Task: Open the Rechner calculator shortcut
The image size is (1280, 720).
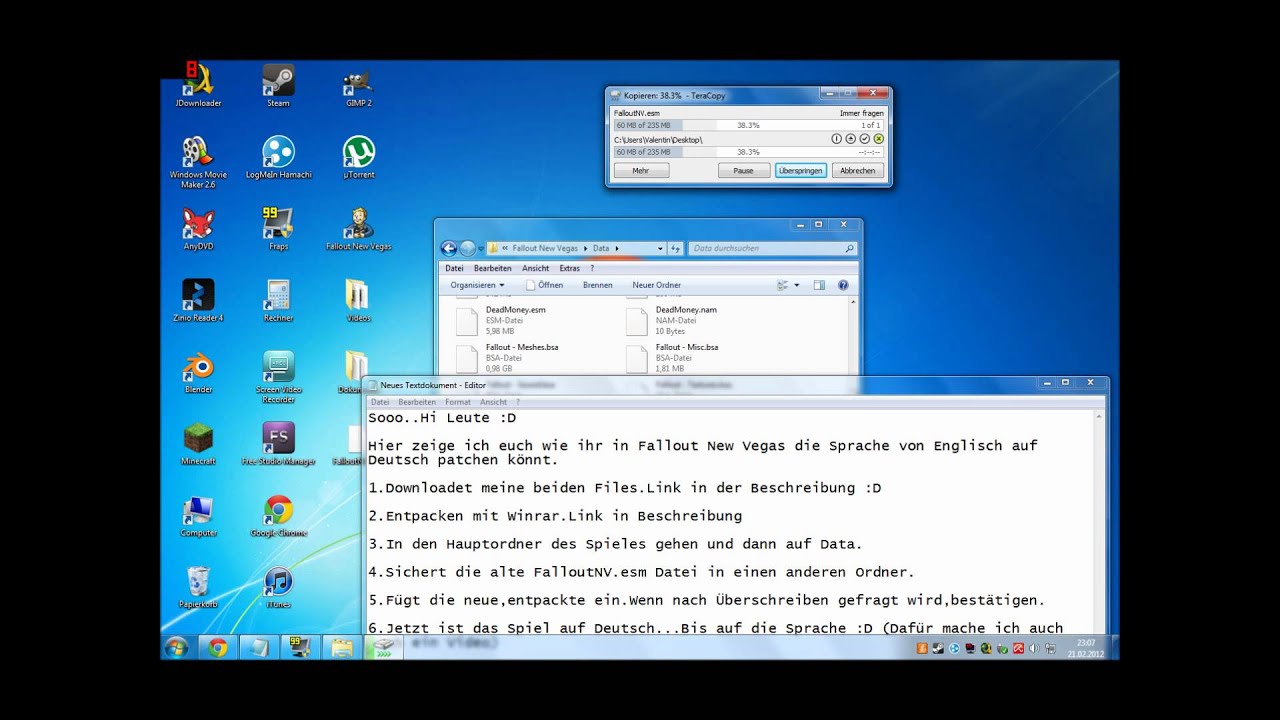Action: click(x=278, y=301)
